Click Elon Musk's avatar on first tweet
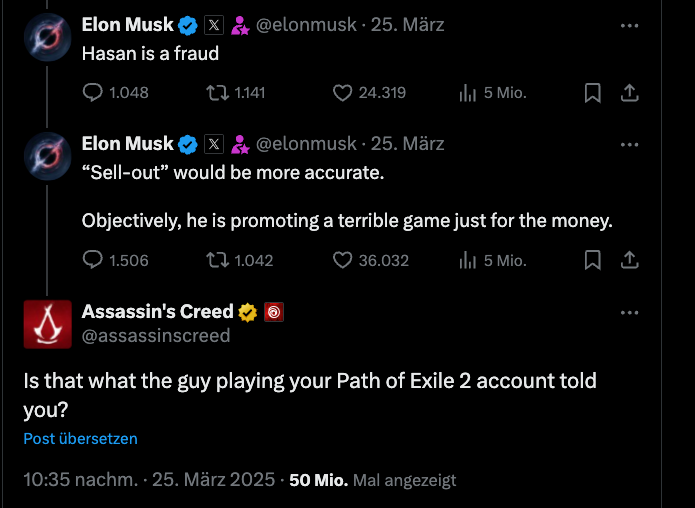The image size is (695, 508). 47,36
